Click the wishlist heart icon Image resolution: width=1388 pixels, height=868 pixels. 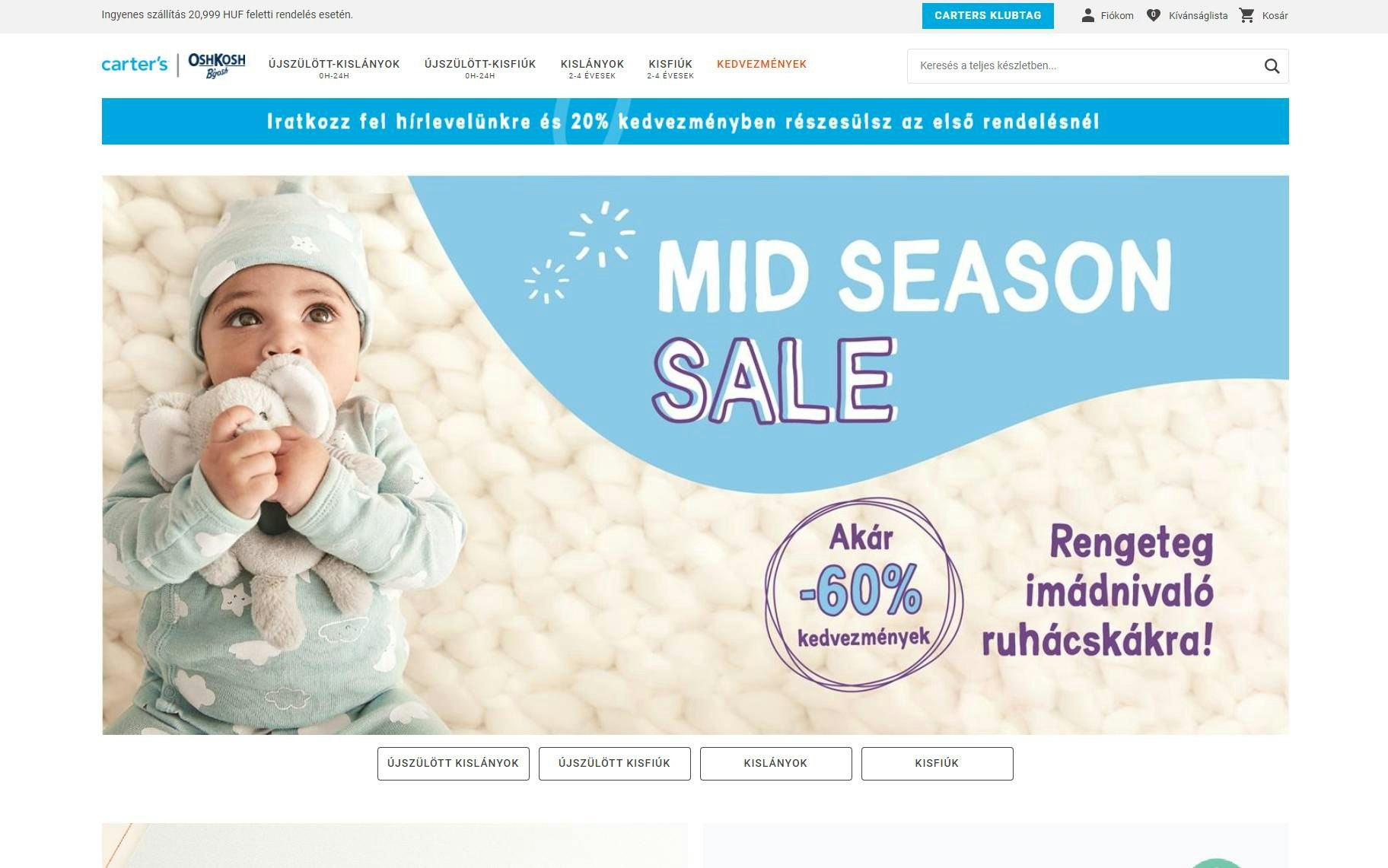(x=1154, y=15)
